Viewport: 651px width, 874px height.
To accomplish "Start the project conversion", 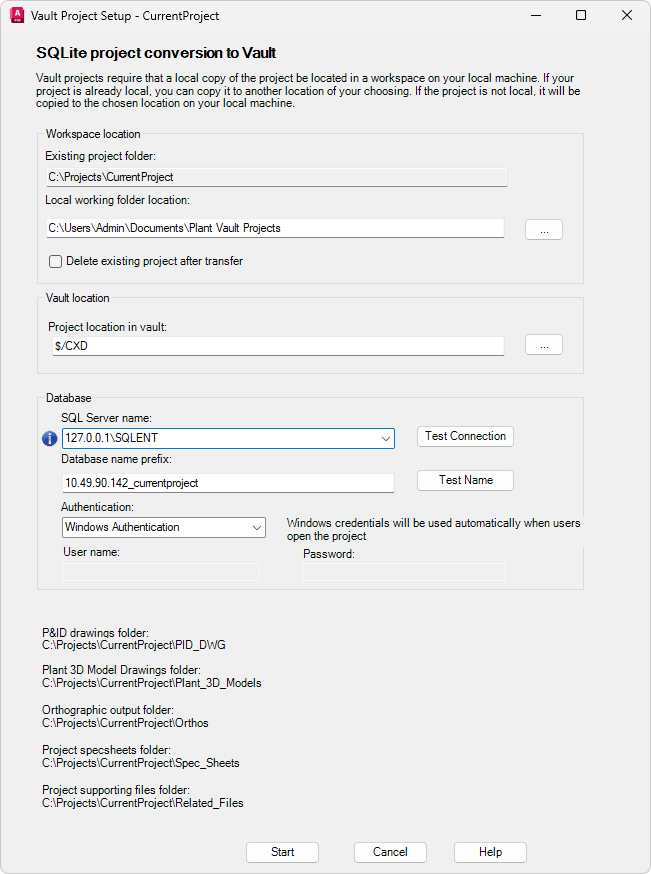I will point(283,852).
